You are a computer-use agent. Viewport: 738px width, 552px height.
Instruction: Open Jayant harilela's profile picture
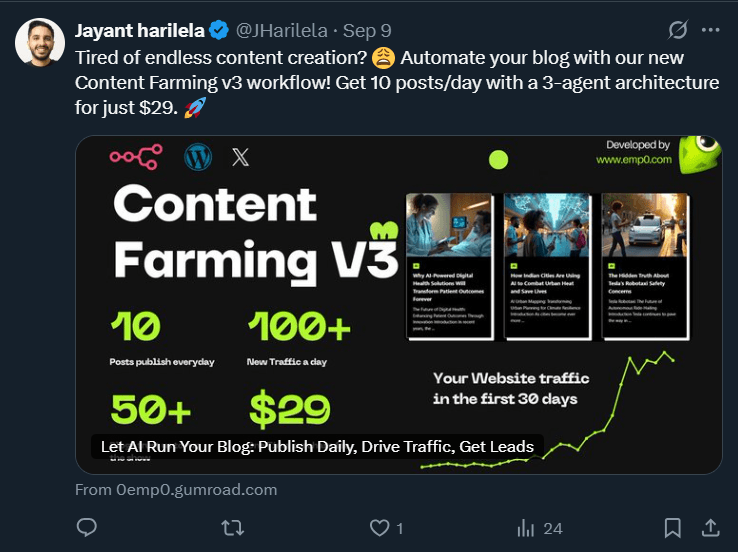point(36,39)
